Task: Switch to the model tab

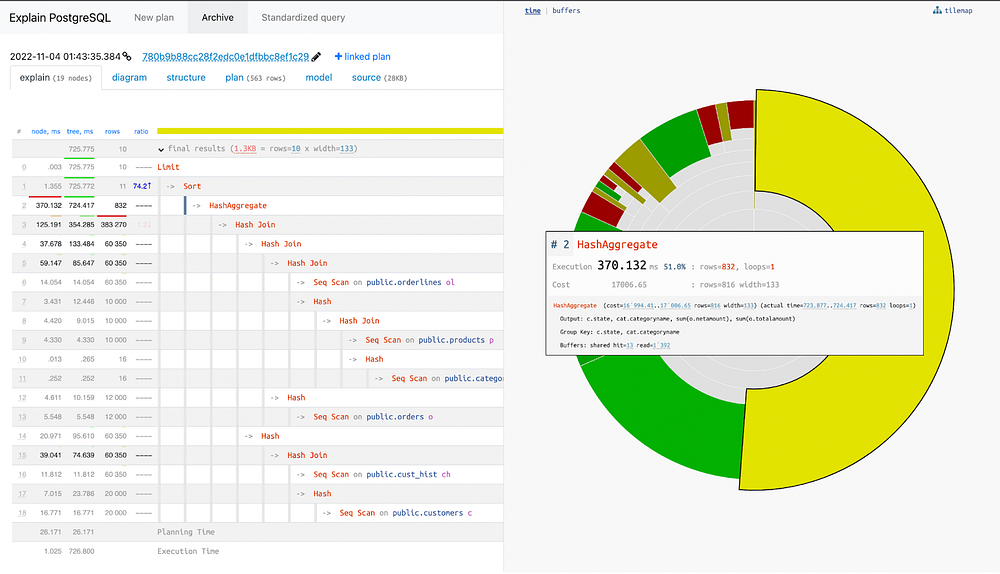Action: coord(319,78)
